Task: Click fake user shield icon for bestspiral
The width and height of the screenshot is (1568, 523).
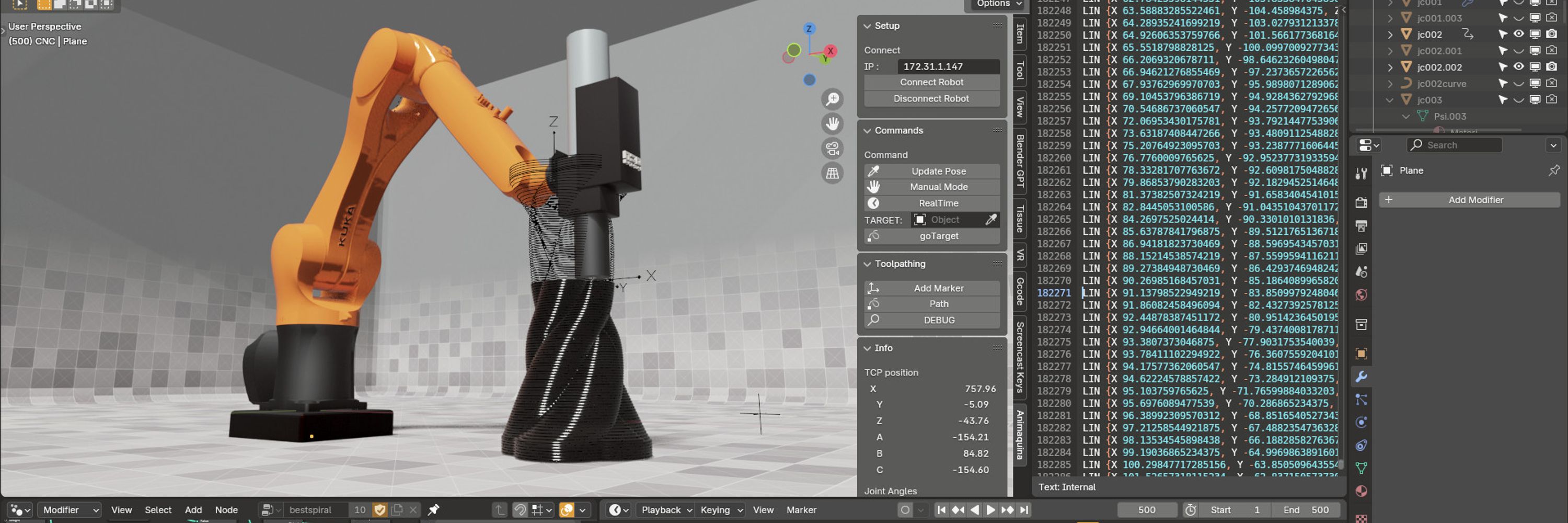Action: 381,509
